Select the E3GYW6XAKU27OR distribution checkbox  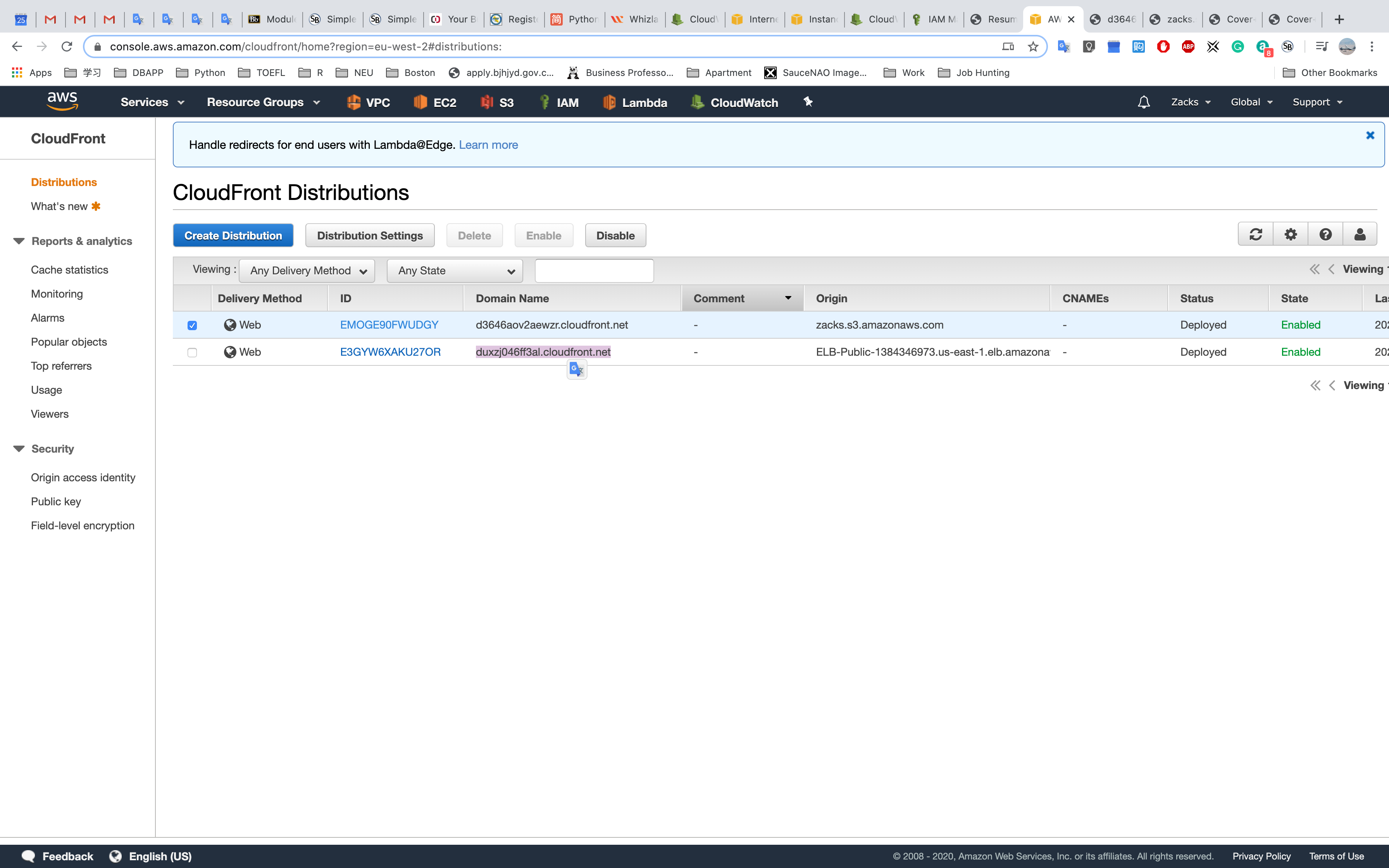coord(192,353)
